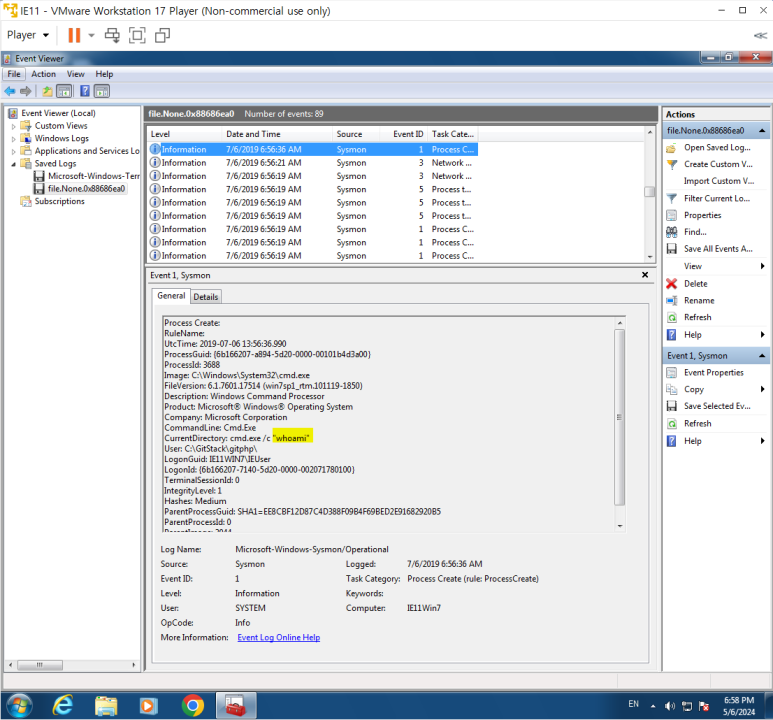Click the volume icon in system tray
The image size is (773, 720).
pyautogui.click(x=669, y=706)
